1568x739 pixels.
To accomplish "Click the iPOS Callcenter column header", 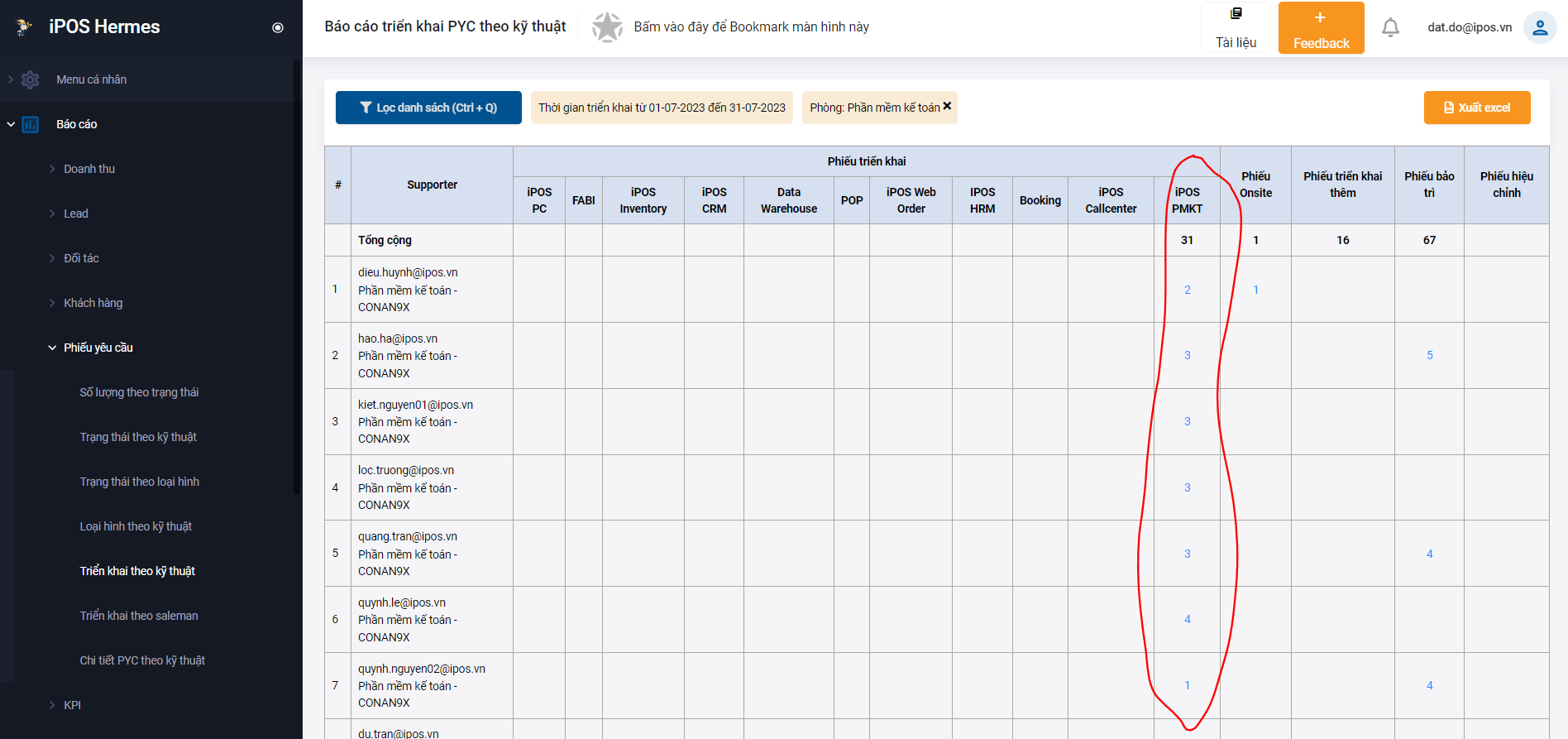I will point(1111,200).
